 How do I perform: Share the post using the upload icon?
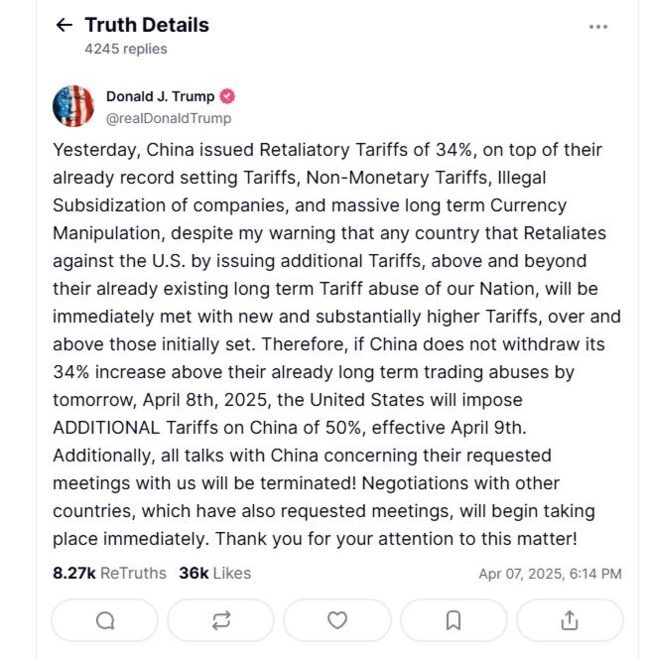coord(569,621)
